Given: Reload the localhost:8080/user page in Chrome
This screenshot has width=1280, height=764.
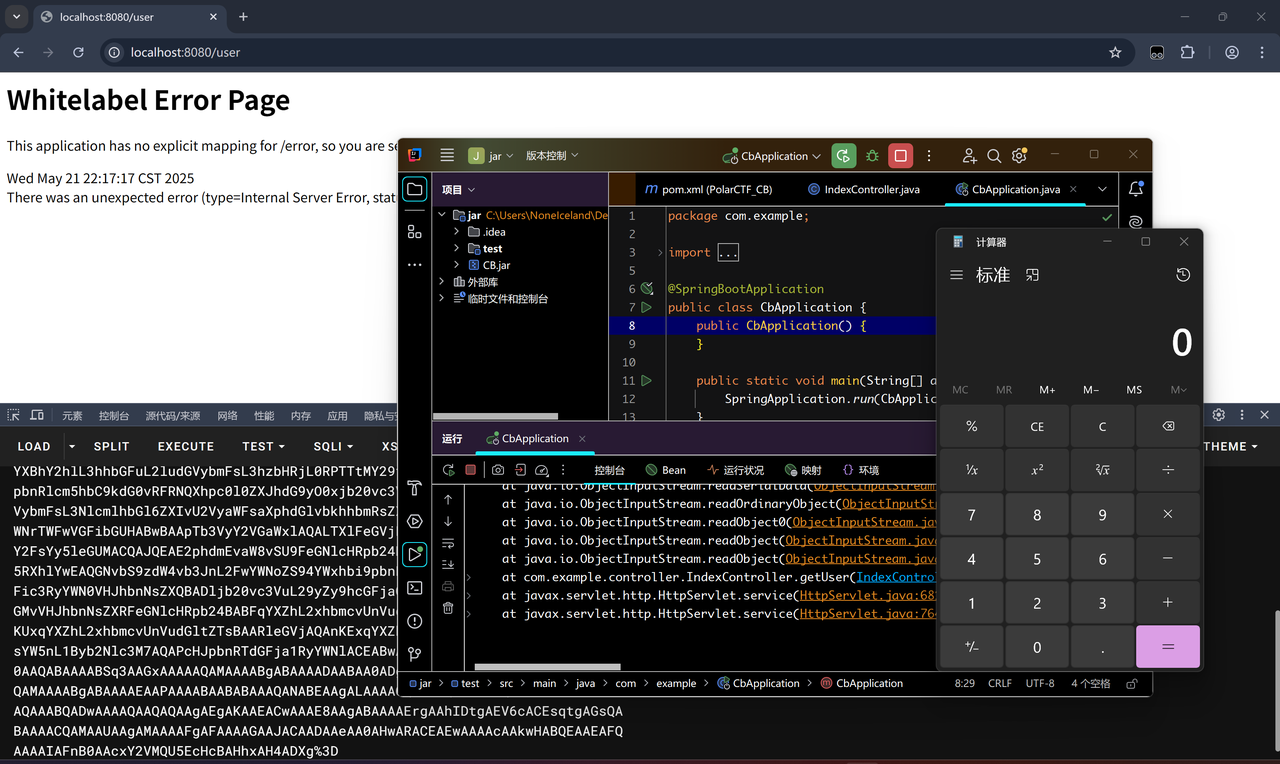Looking at the screenshot, I should click(78, 52).
